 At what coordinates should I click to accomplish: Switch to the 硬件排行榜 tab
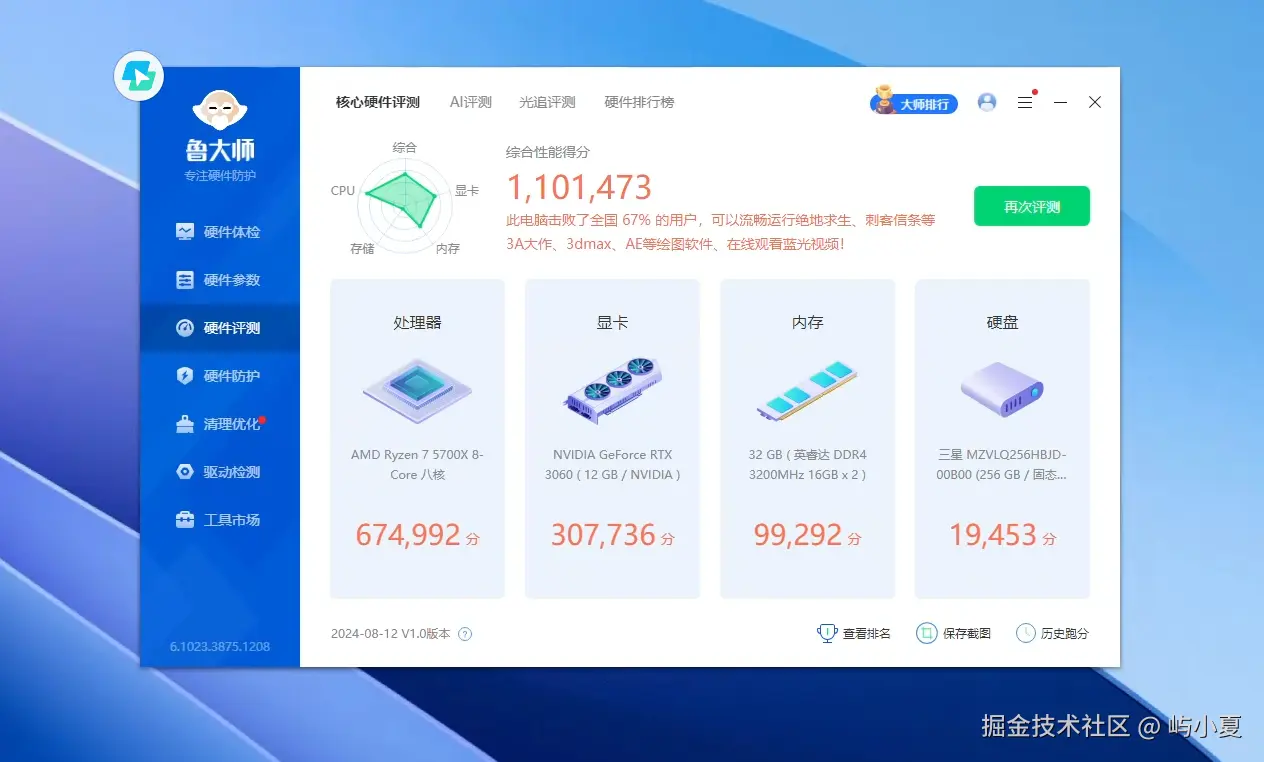coord(639,102)
